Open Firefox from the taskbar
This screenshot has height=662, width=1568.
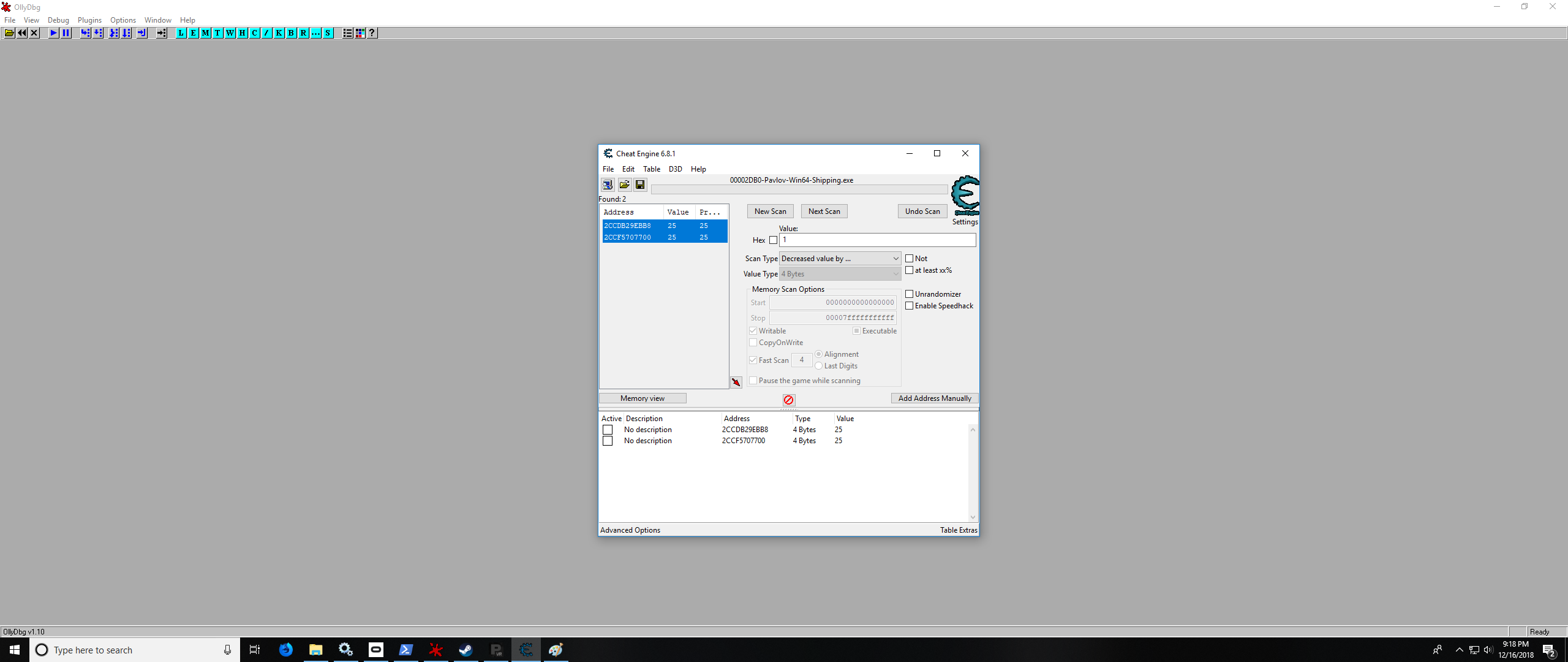286,650
